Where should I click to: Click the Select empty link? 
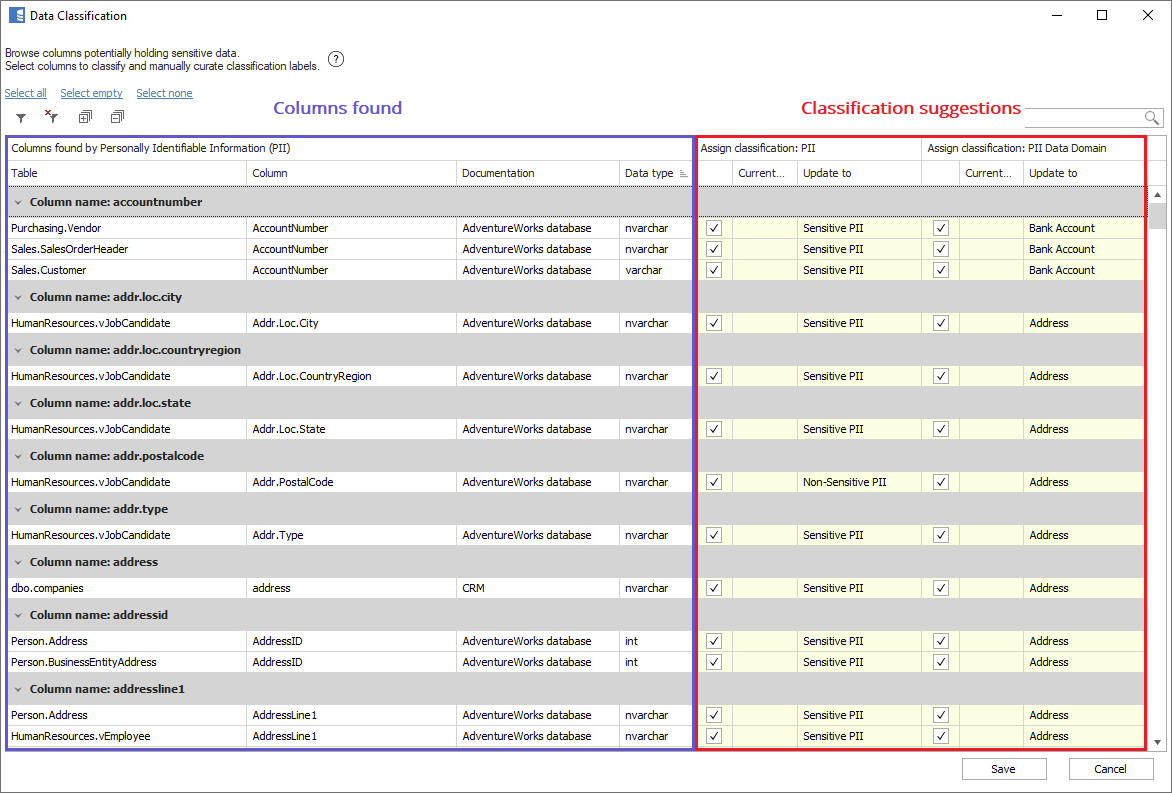(x=91, y=93)
